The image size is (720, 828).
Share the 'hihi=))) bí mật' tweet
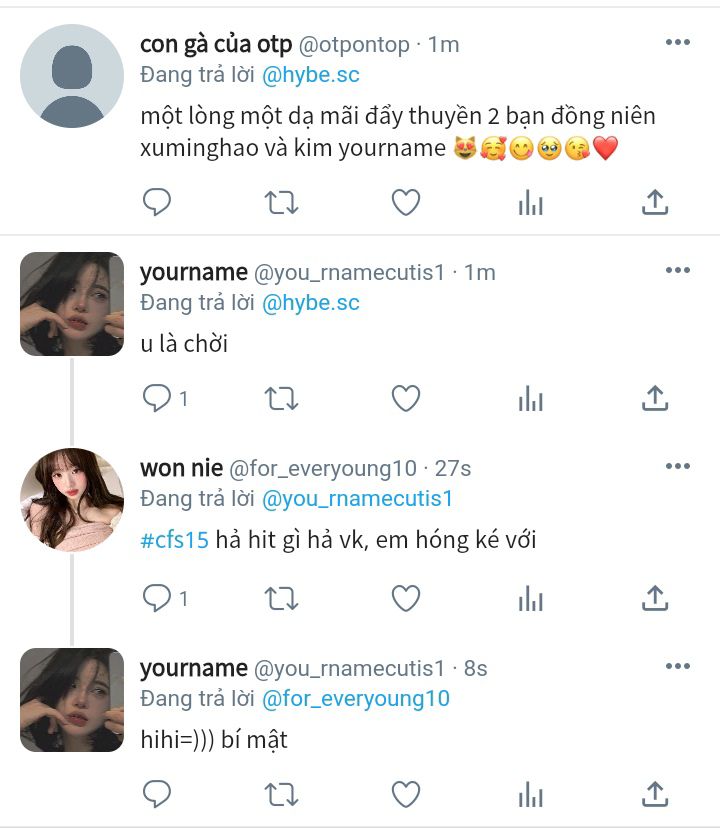(655, 794)
